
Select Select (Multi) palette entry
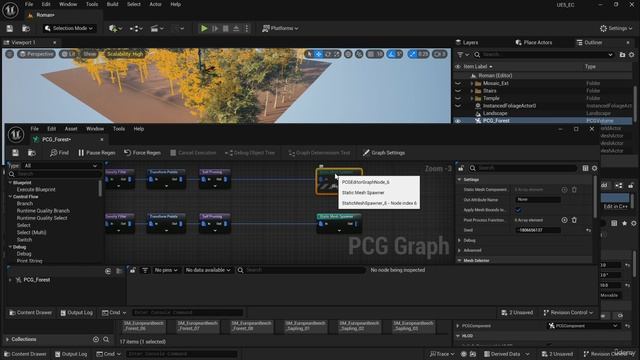31,232
